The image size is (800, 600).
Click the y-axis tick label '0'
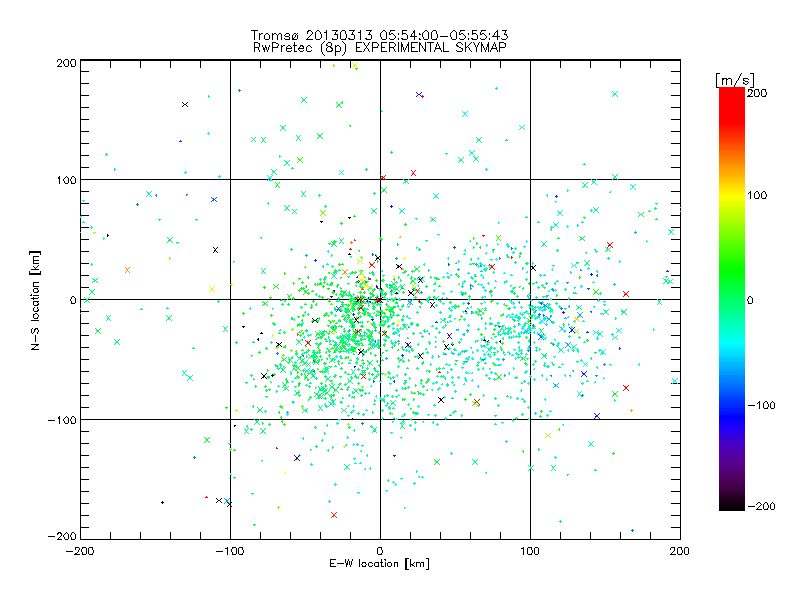[x=73, y=300]
